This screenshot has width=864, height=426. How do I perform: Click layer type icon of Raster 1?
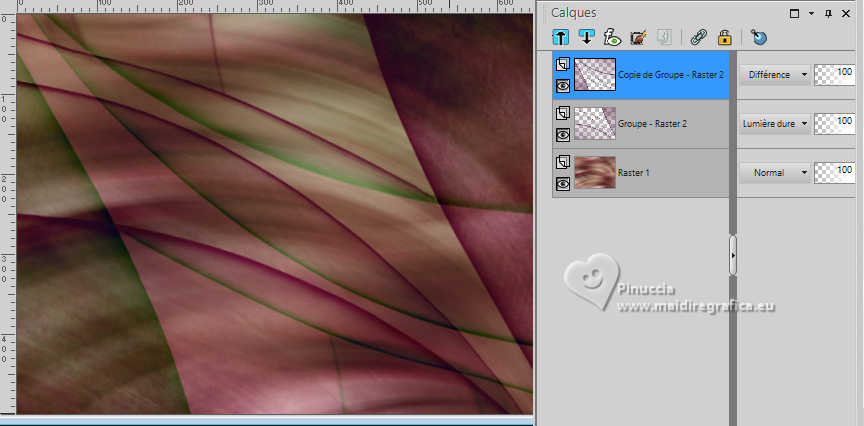[x=562, y=162]
